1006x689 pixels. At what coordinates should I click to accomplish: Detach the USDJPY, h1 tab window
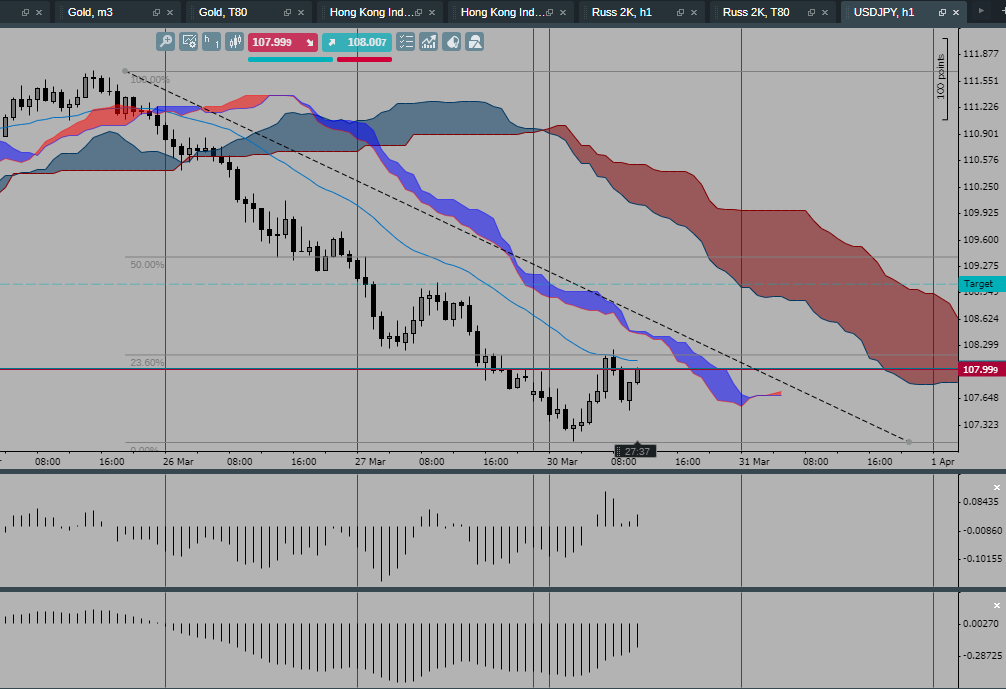[x=942, y=13]
